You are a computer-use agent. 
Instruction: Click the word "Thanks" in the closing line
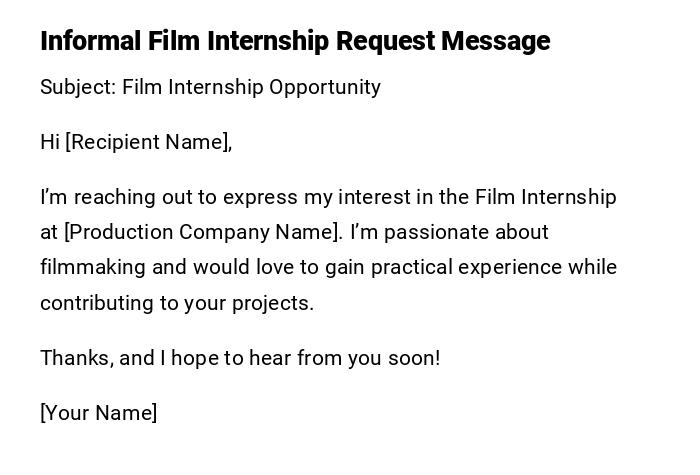pos(75,358)
